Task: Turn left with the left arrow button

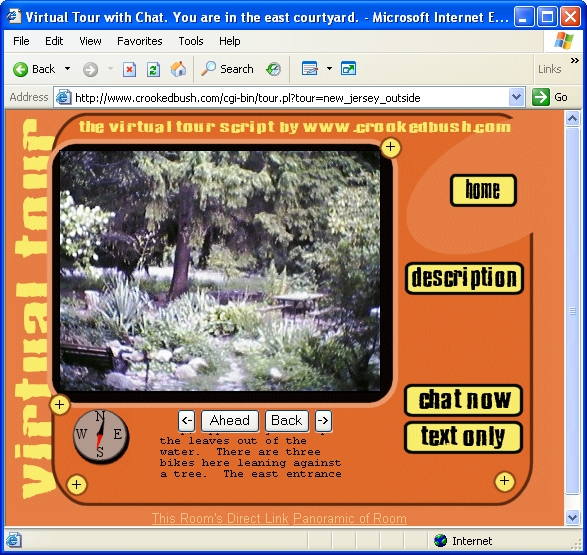Action: [x=186, y=421]
